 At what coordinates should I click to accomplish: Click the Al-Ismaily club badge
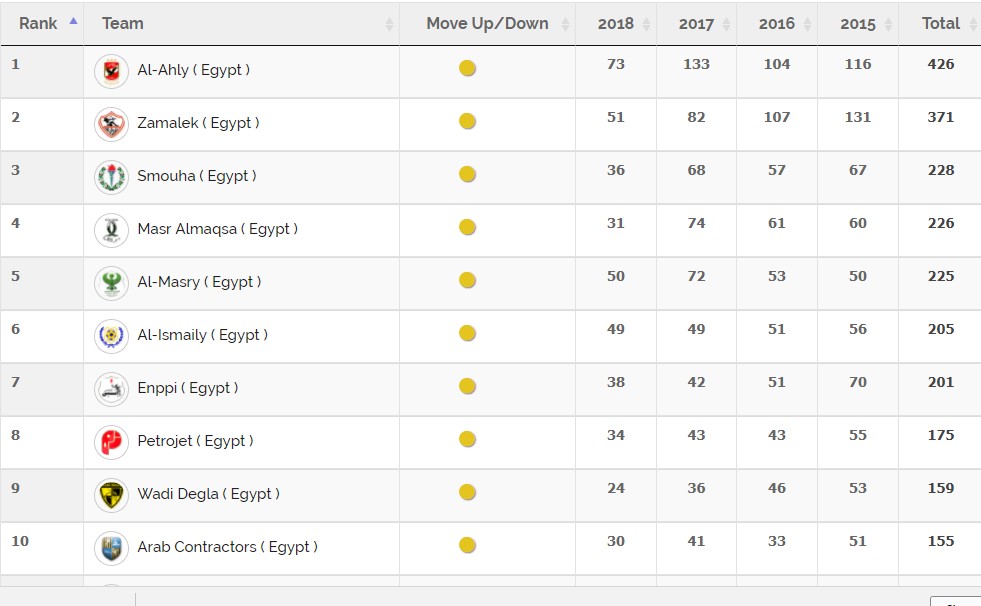[x=111, y=336]
